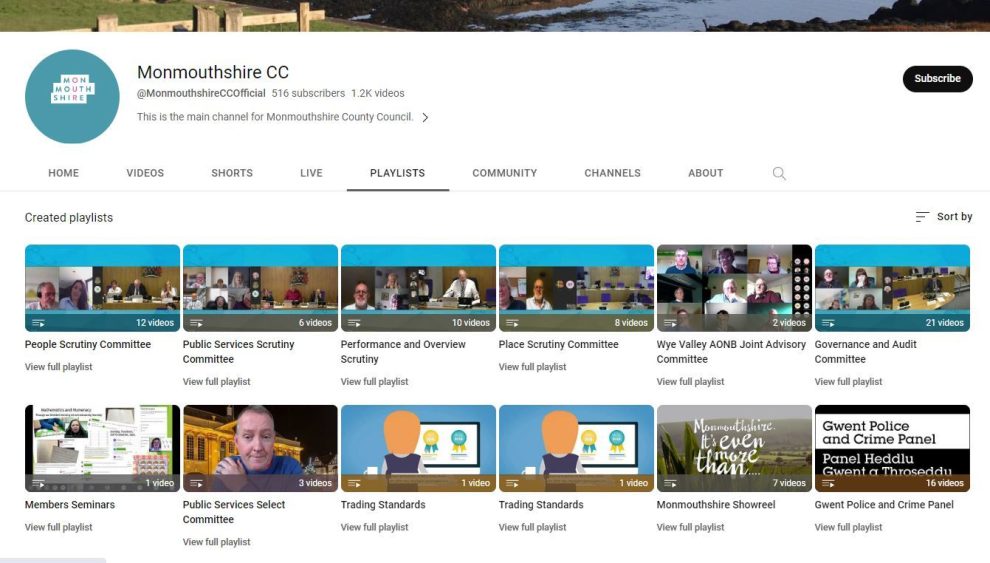Image resolution: width=990 pixels, height=563 pixels.
Task: Click the 1.2K videos count
Action: pyautogui.click(x=378, y=93)
